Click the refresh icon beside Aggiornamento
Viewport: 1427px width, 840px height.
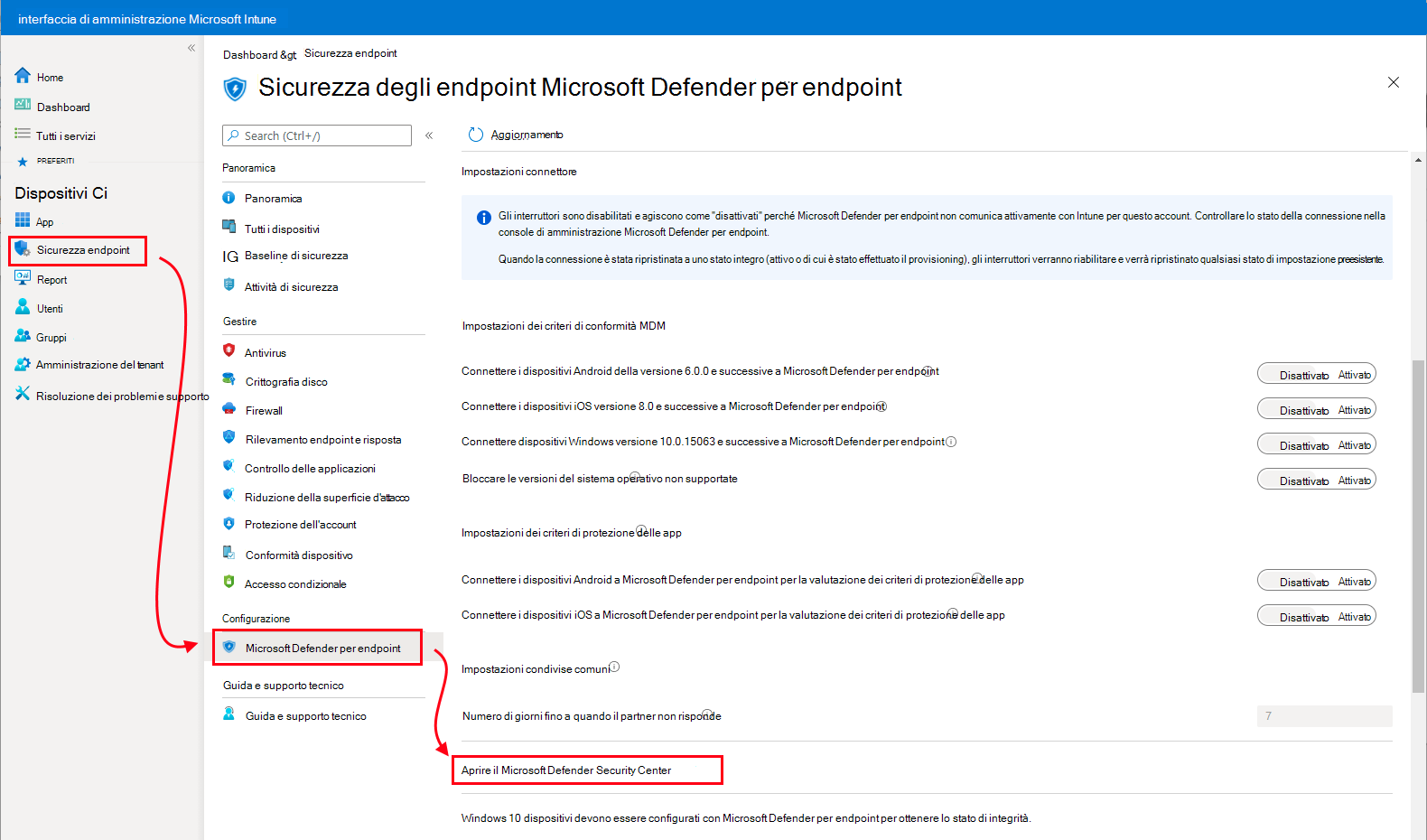point(476,135)
